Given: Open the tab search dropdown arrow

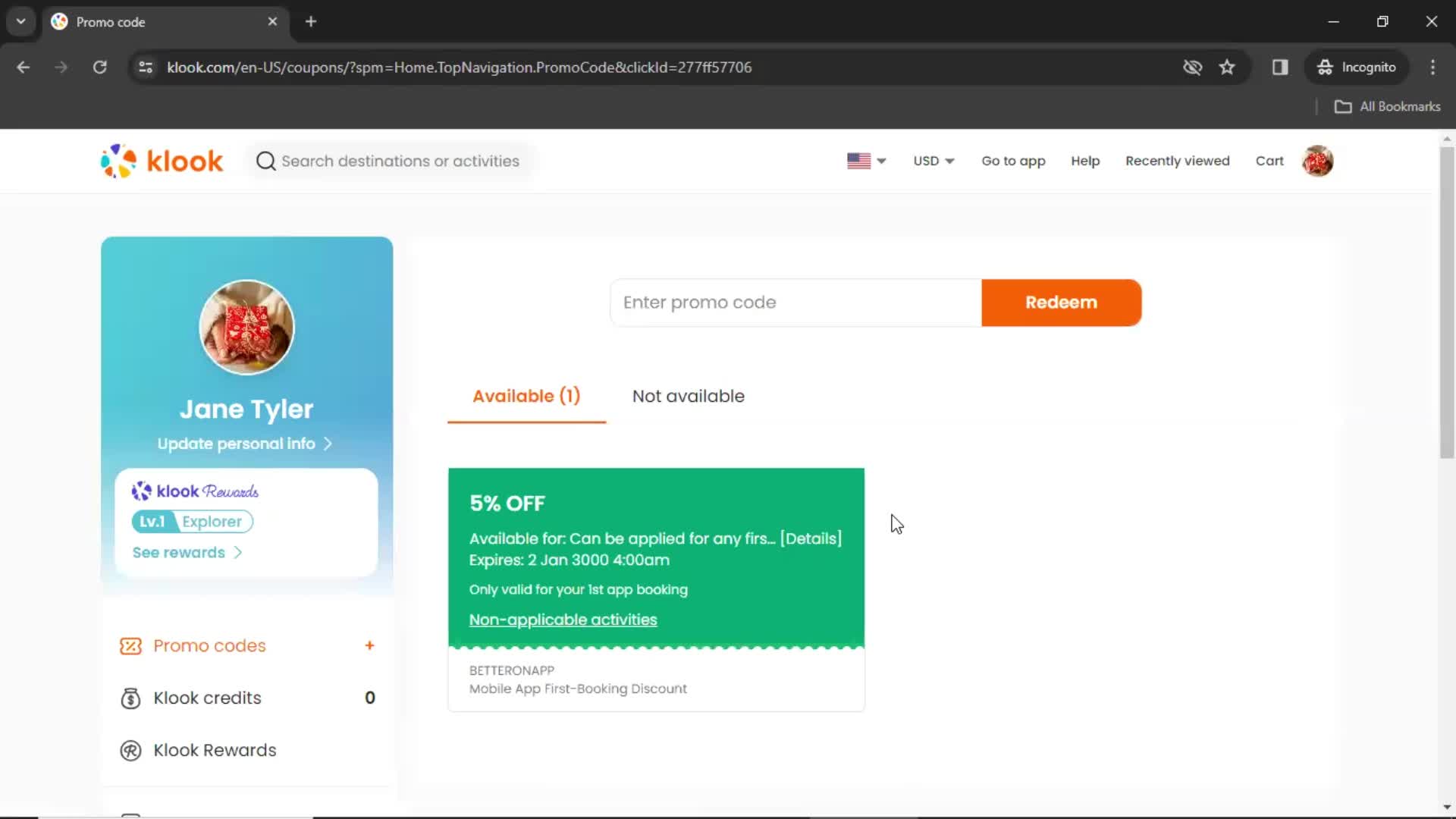Looking at the screenshot, I should (x=21, y=22).
